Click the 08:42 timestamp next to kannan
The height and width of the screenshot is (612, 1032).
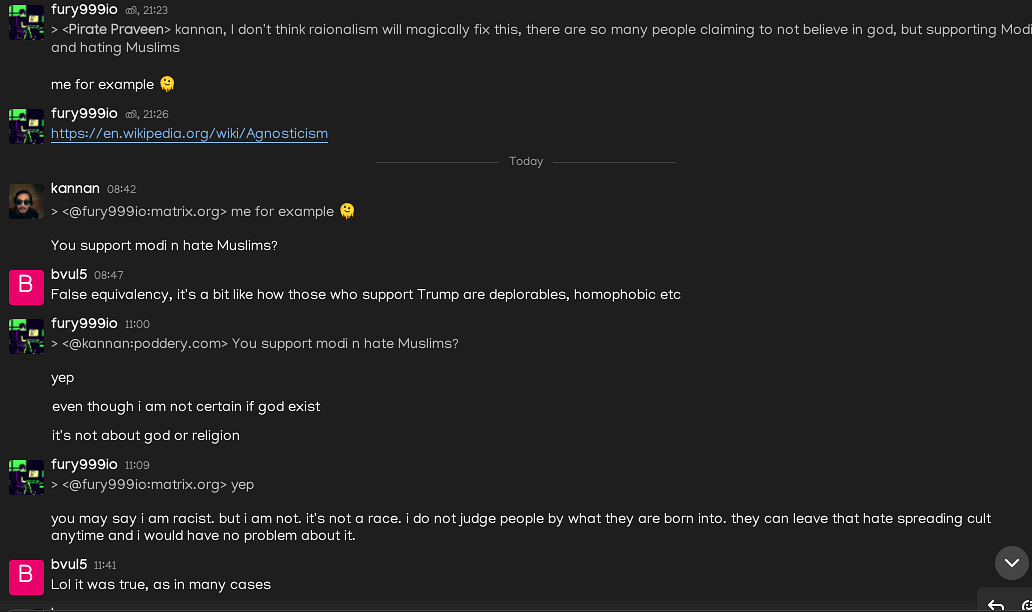(x=121, y=190)
